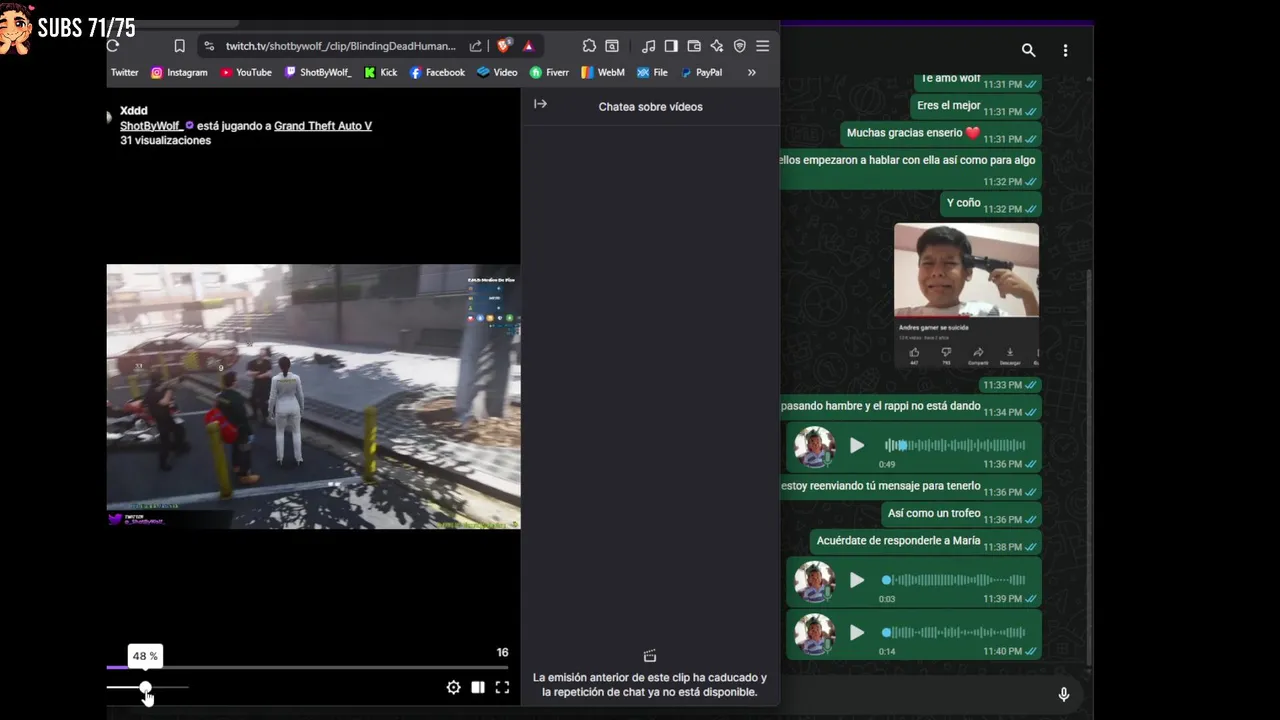Screen dimensions: 1280x720
Task: Open the PayPal bookmark
Action: [x=701, y=72]
